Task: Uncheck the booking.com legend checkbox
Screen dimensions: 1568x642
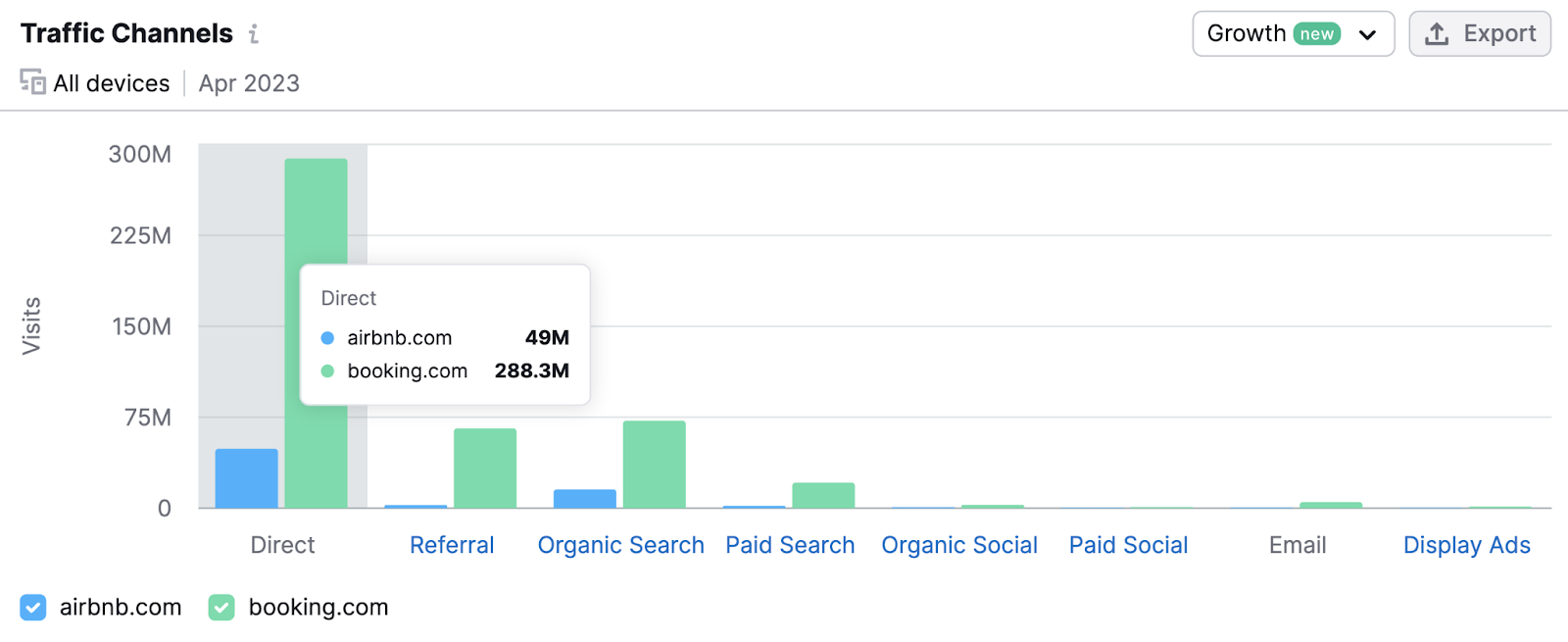Action: (221, 608)
